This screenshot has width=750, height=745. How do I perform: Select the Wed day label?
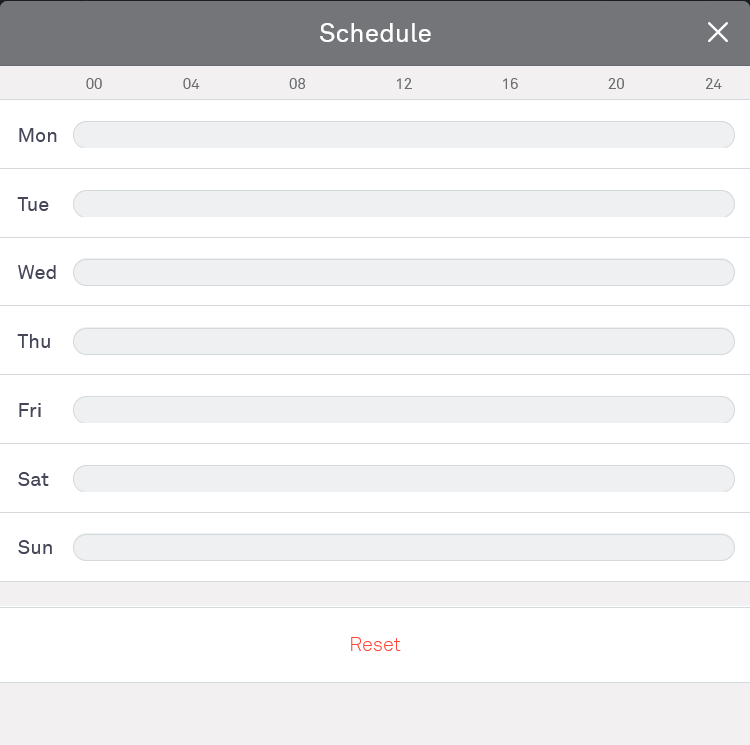click(x=38, y=272)
